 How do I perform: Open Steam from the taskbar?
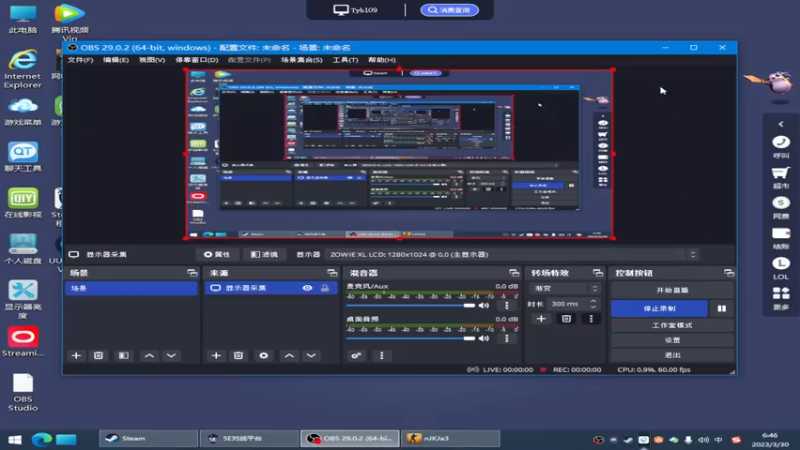[x=148, y=439]
